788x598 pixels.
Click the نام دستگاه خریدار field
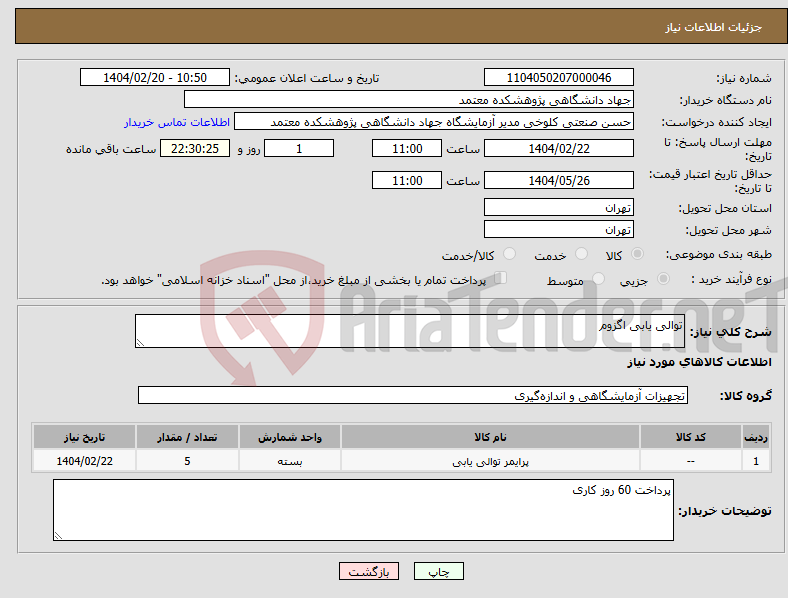pos(409,99)
